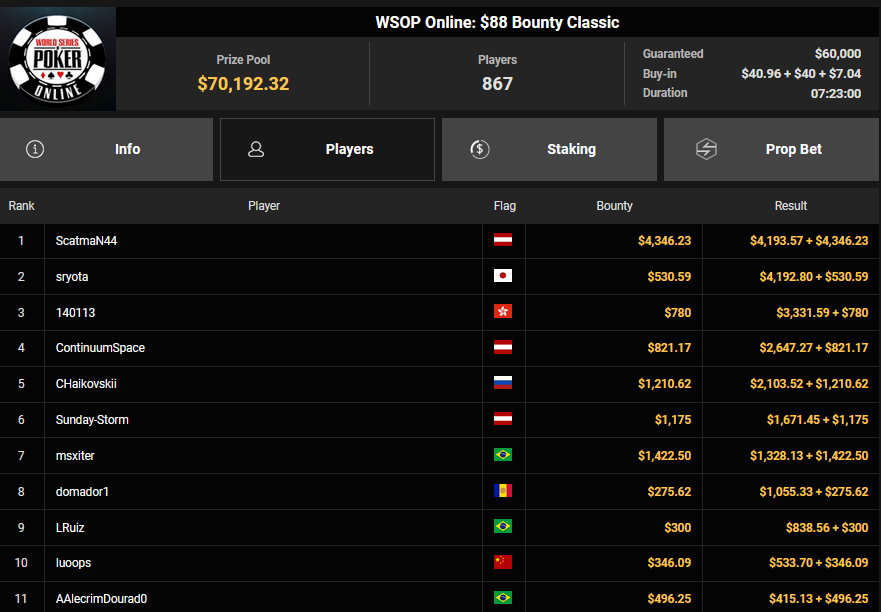Click the Staking dollar coin icon
This screenshot has height=612, width=881.
point(479,149)
